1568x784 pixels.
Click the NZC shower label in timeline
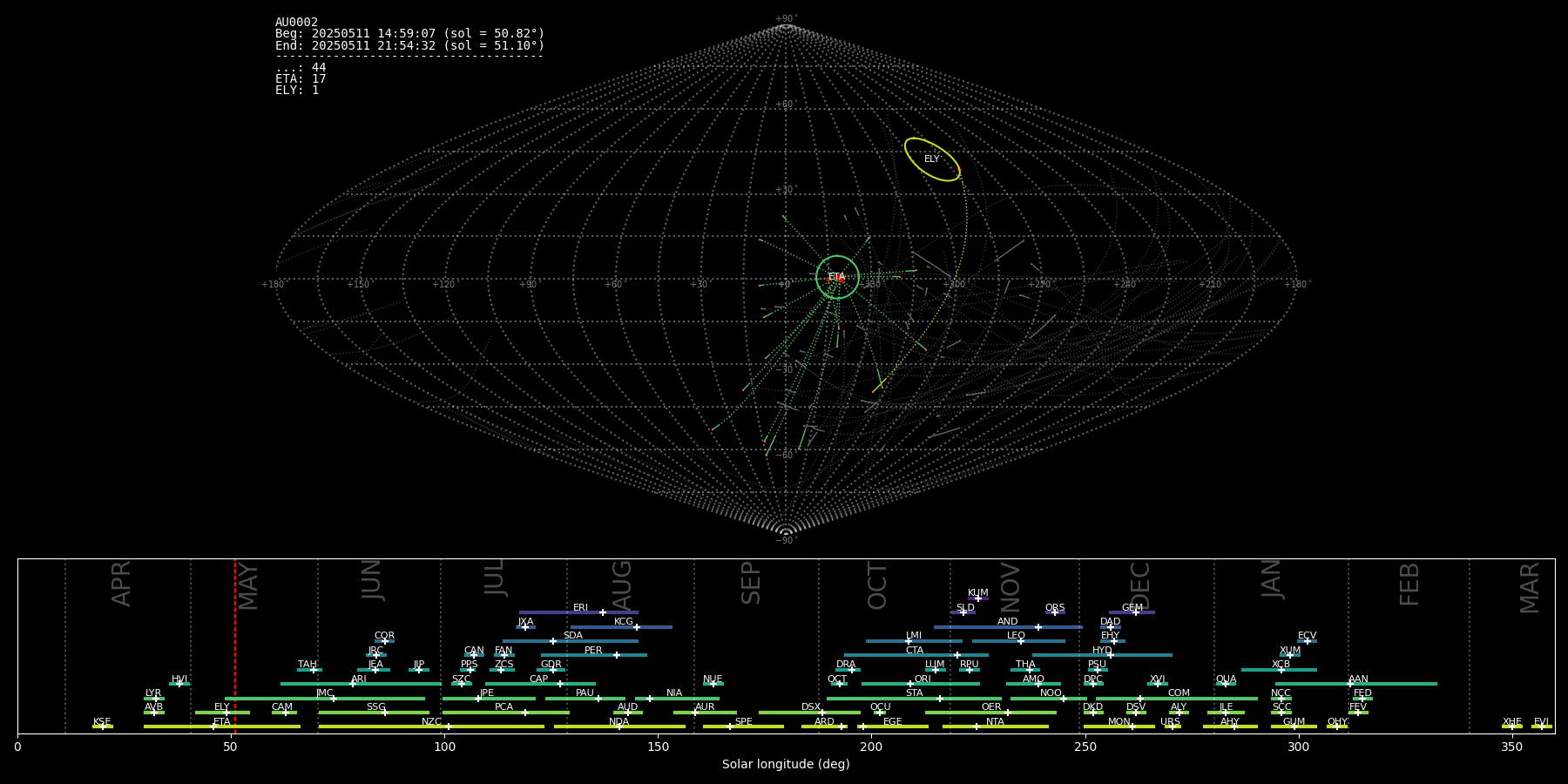(432, 722)
